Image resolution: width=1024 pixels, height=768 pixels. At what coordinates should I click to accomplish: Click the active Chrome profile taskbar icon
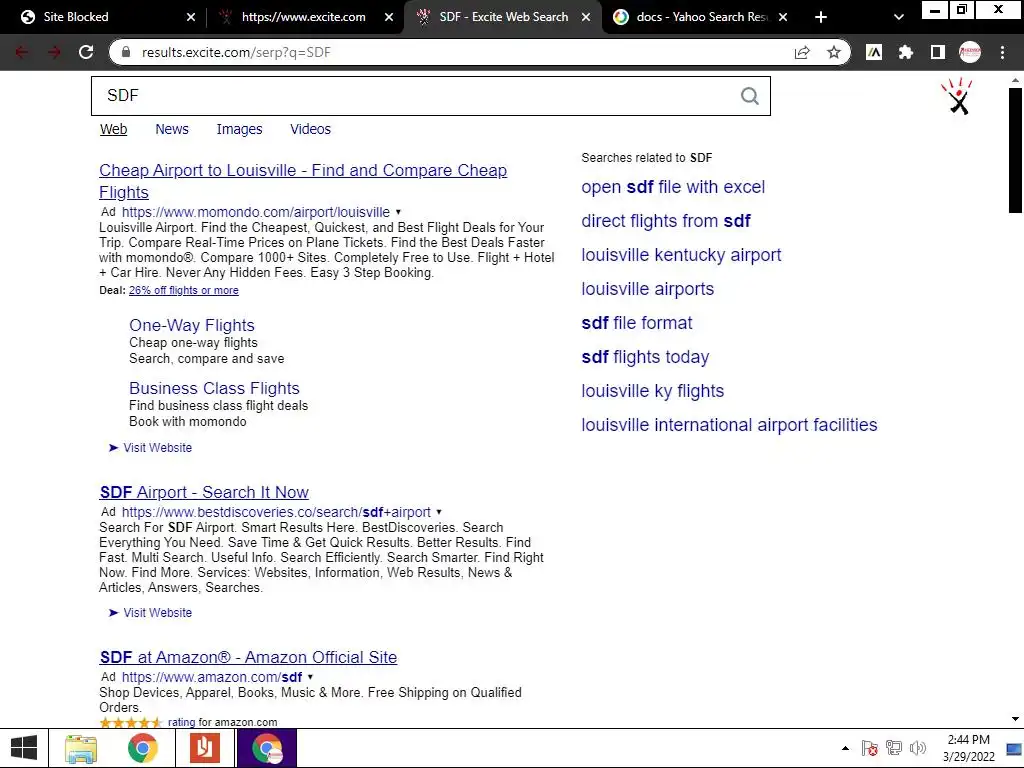[x=266, y=748]
